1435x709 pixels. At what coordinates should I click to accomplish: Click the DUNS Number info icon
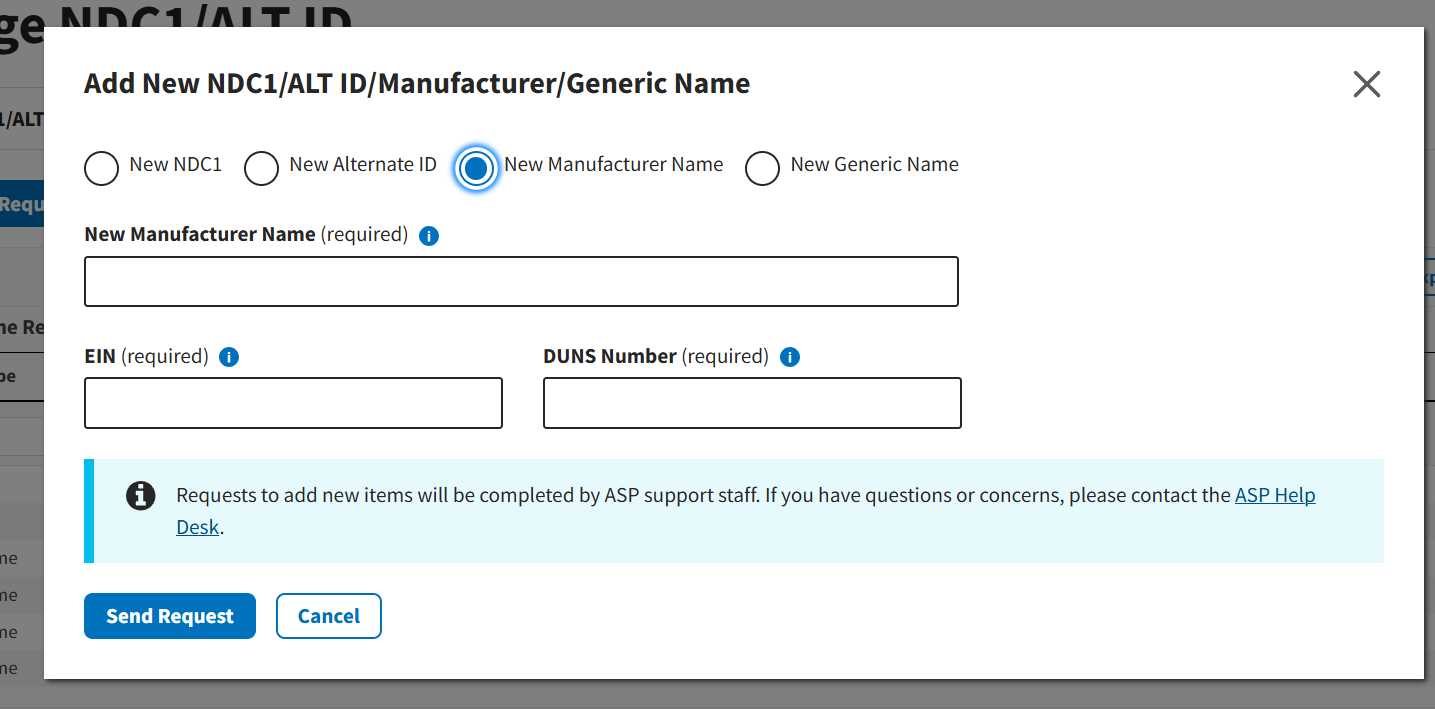click(x=790, y=357)
